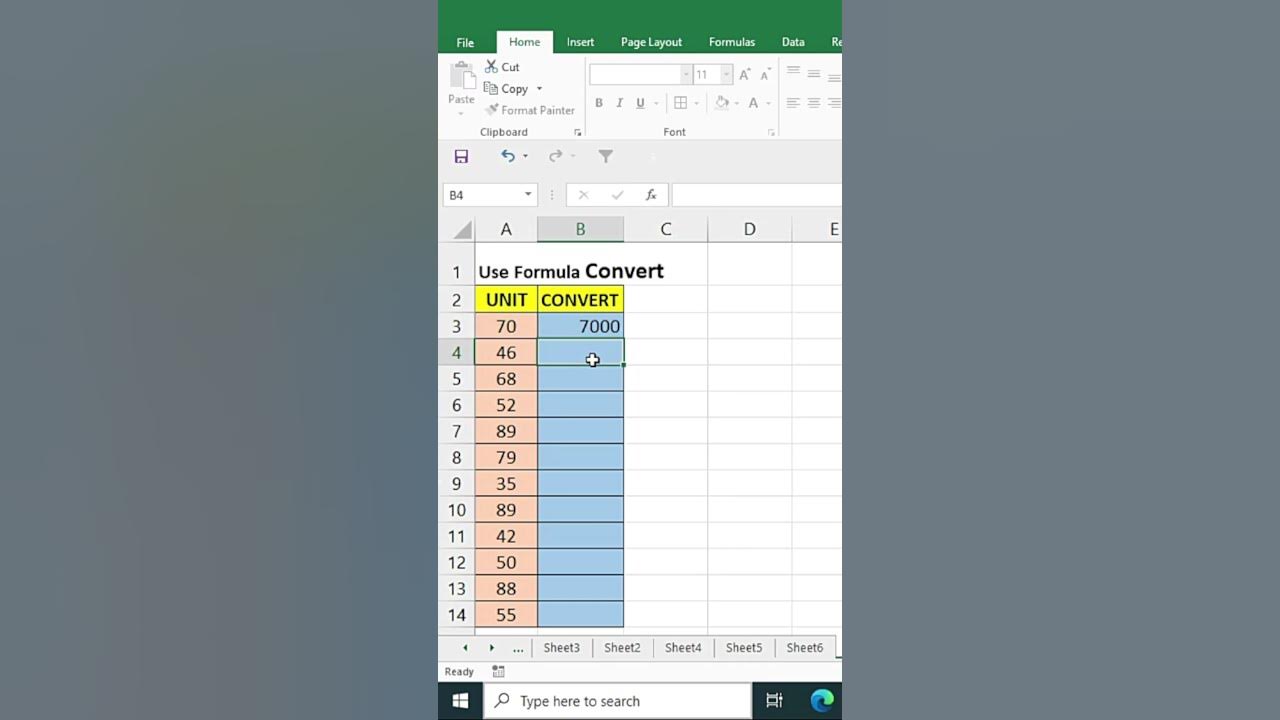
Task: Expand Clipboard dialog launcher
Action: [x=577, y=132]
